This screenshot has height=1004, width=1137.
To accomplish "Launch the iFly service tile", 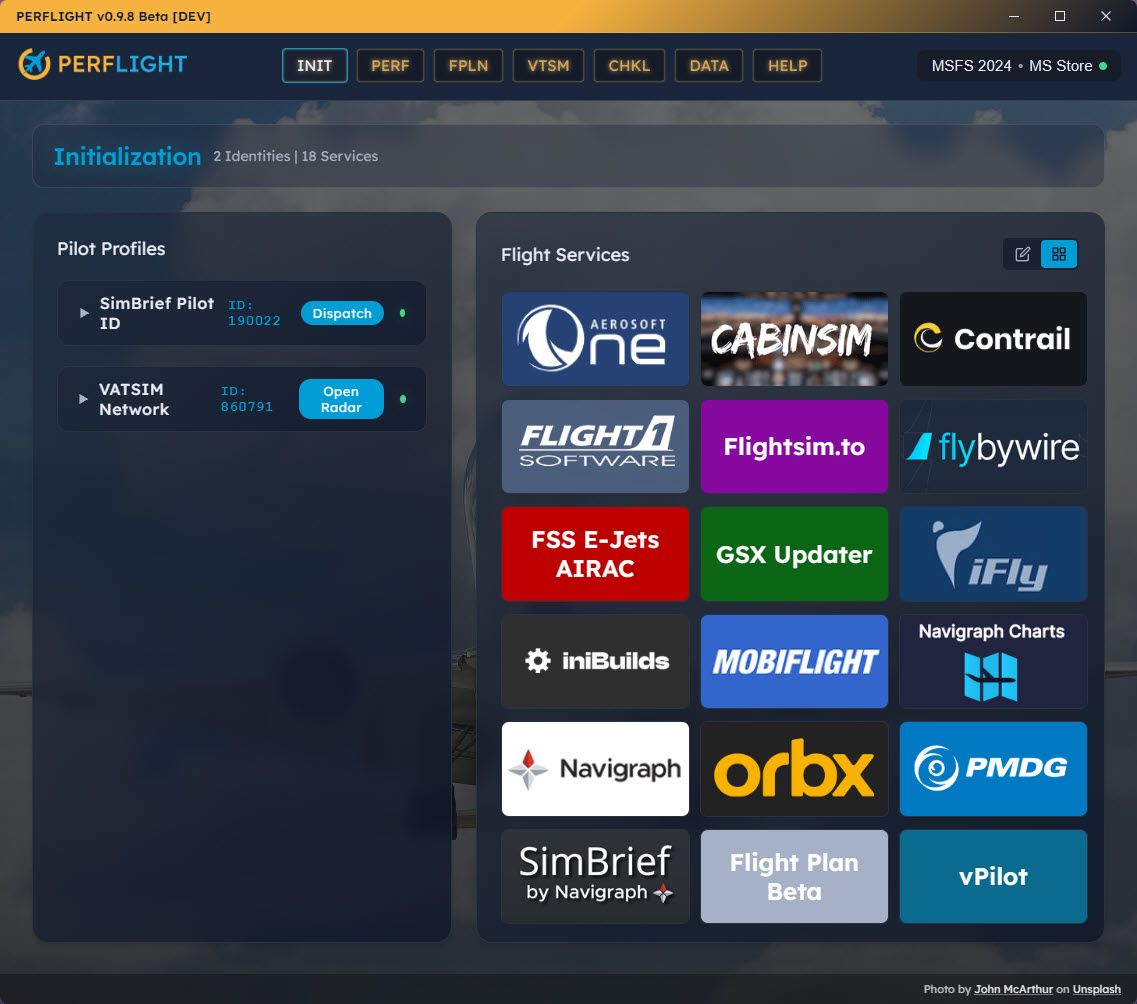I will click(993, 554).
